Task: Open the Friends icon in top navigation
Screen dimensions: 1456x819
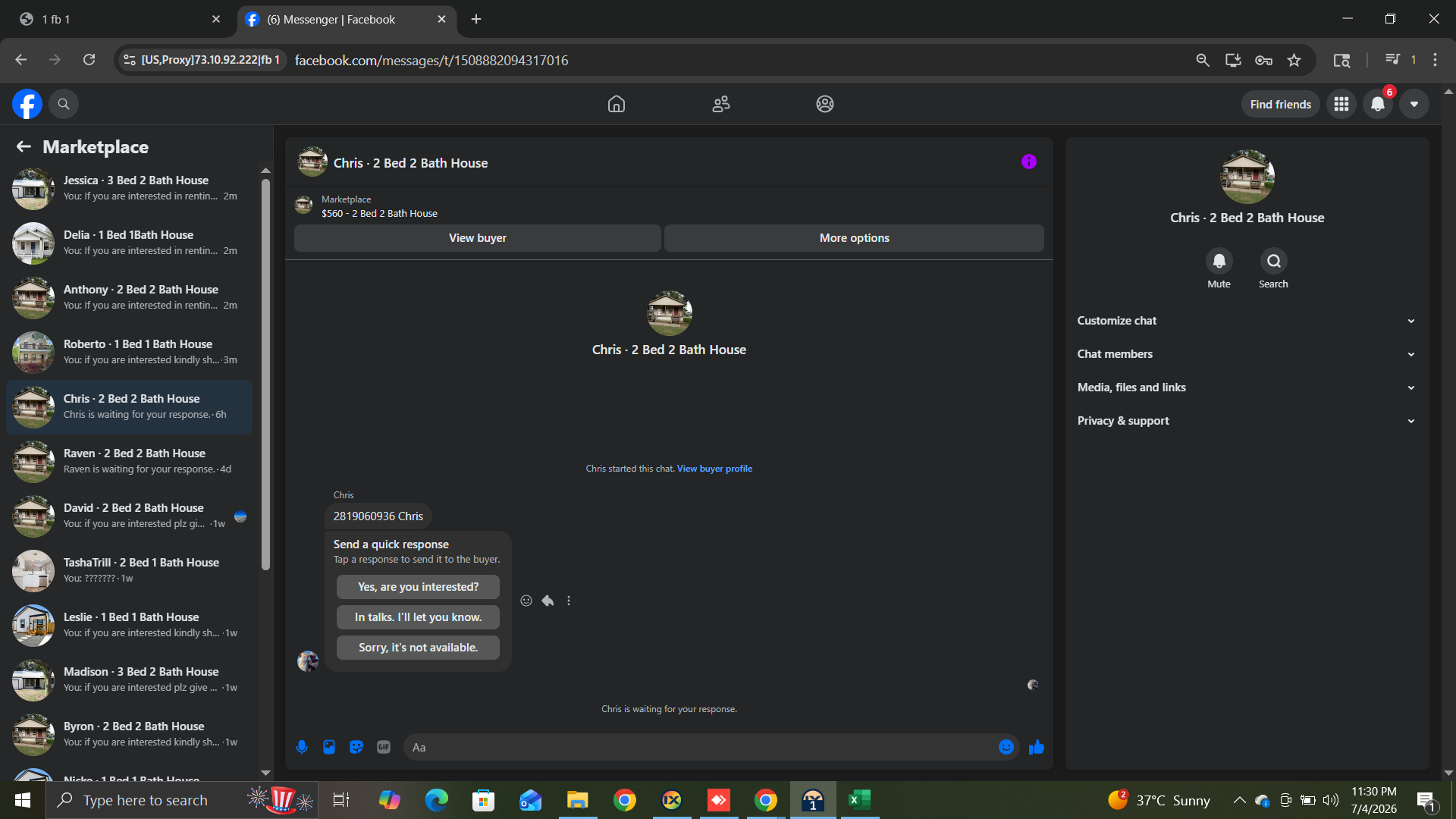Action: [x=721, y=104]
